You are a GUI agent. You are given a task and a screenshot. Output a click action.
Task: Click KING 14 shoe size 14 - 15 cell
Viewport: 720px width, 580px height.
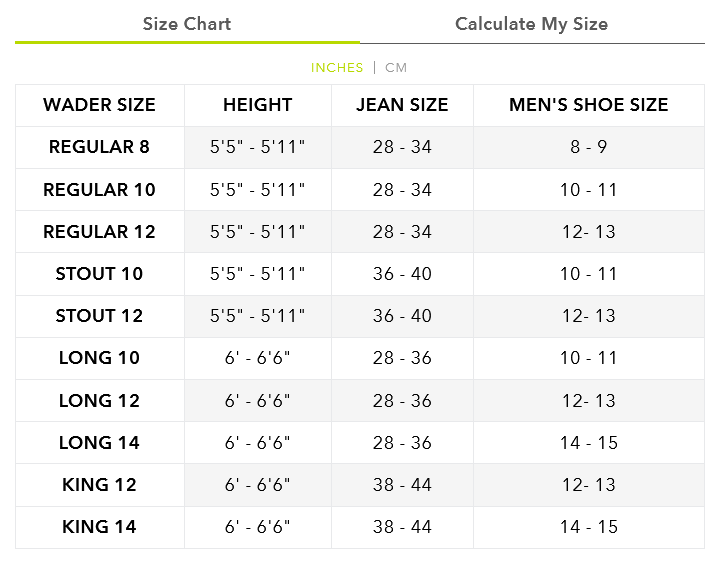(589, 527)
